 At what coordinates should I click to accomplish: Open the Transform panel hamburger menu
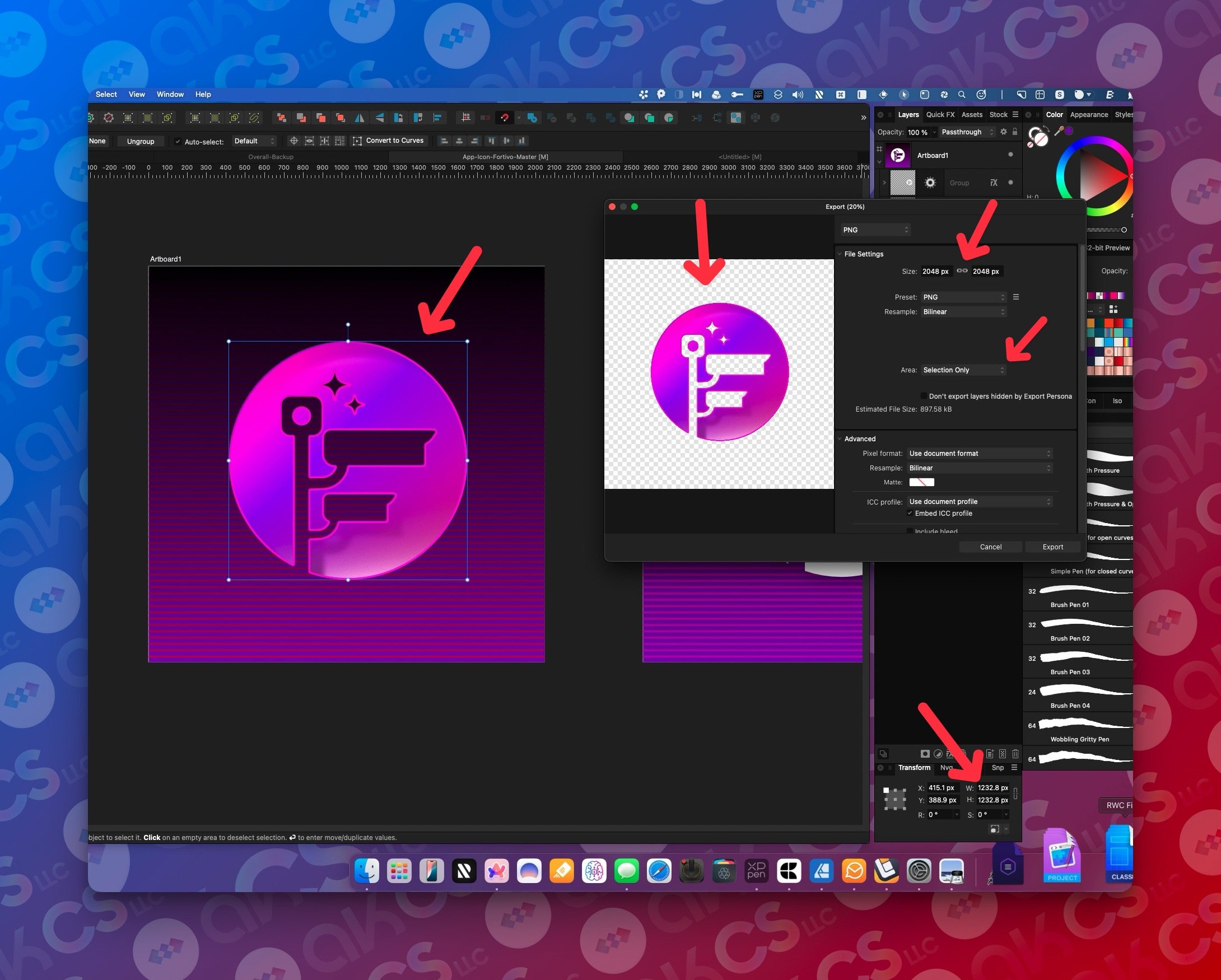pos(1014,768)
